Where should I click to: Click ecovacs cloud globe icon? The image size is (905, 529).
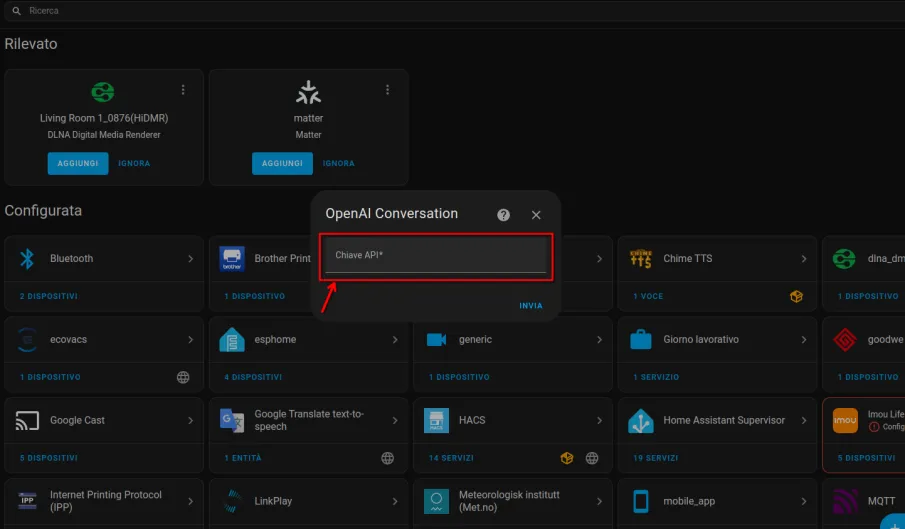coord(183,377)
